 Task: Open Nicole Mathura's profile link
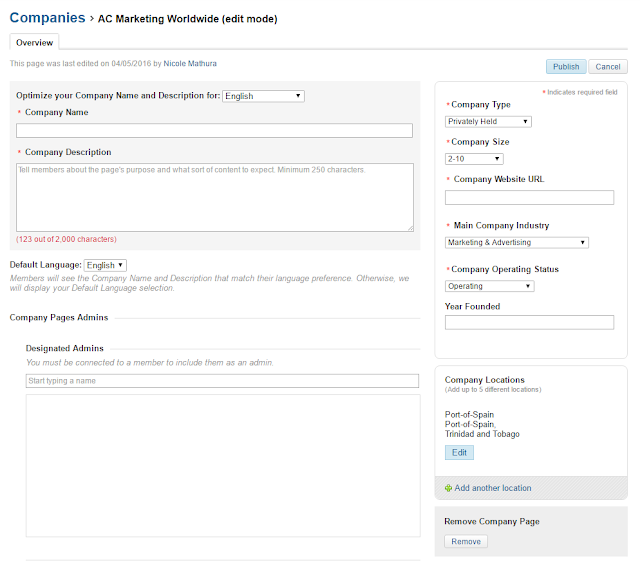(x=190, y=63)
